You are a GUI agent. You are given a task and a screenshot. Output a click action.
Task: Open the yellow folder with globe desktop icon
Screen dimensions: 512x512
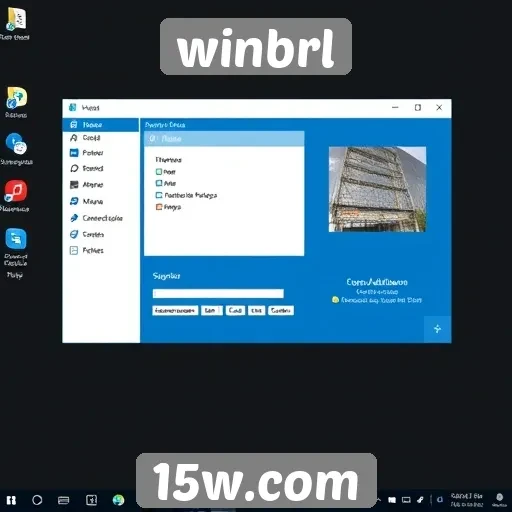click(16, 98)
